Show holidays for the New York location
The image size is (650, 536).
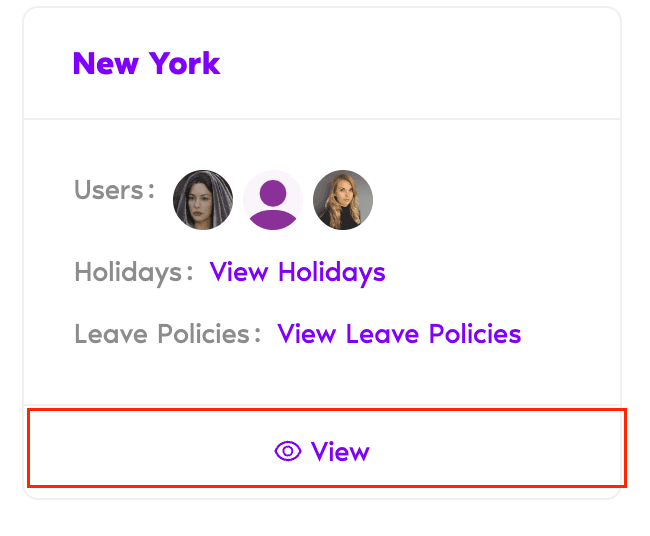click(297, 272)
